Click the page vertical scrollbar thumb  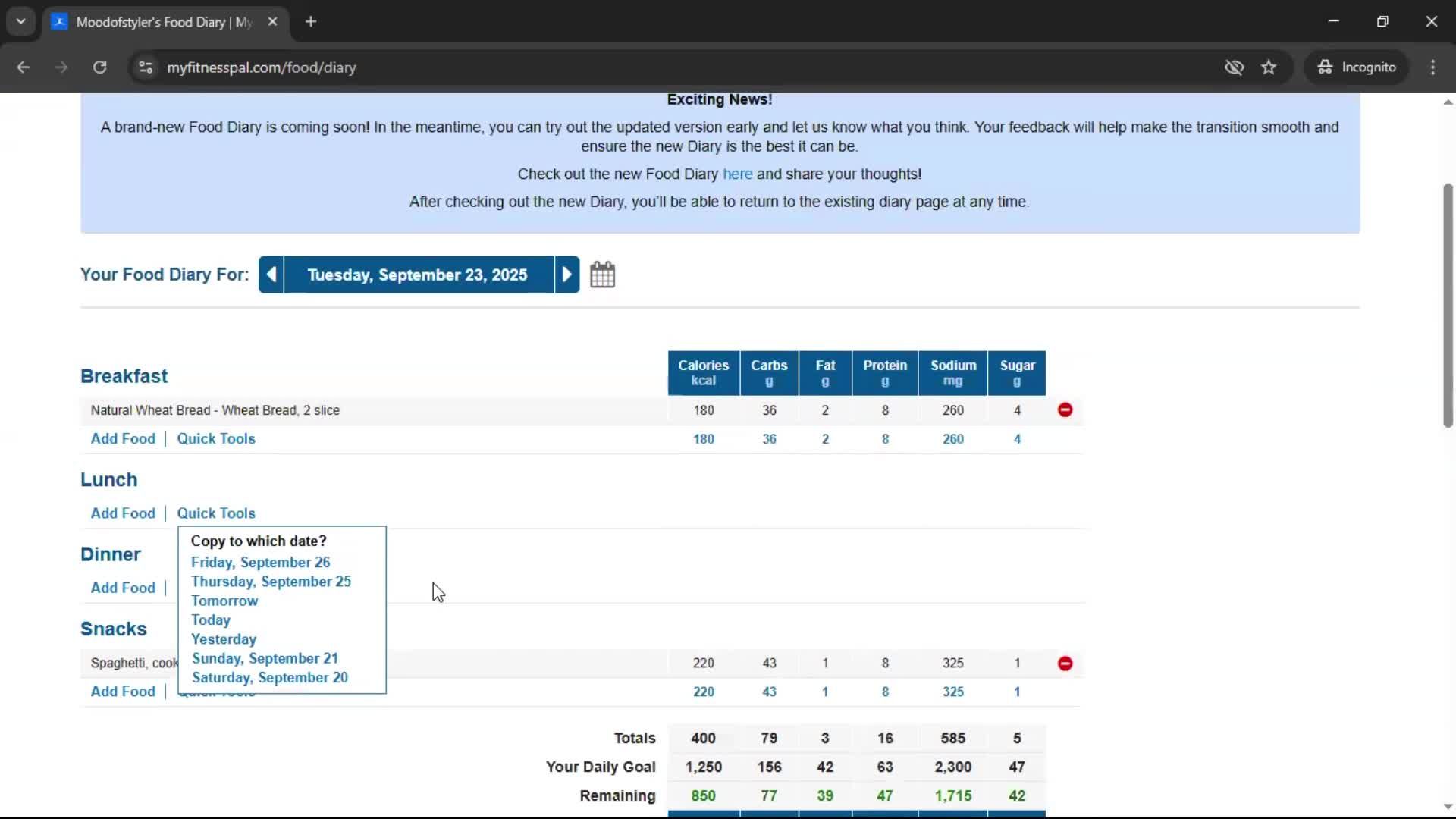coord(1448,305)
